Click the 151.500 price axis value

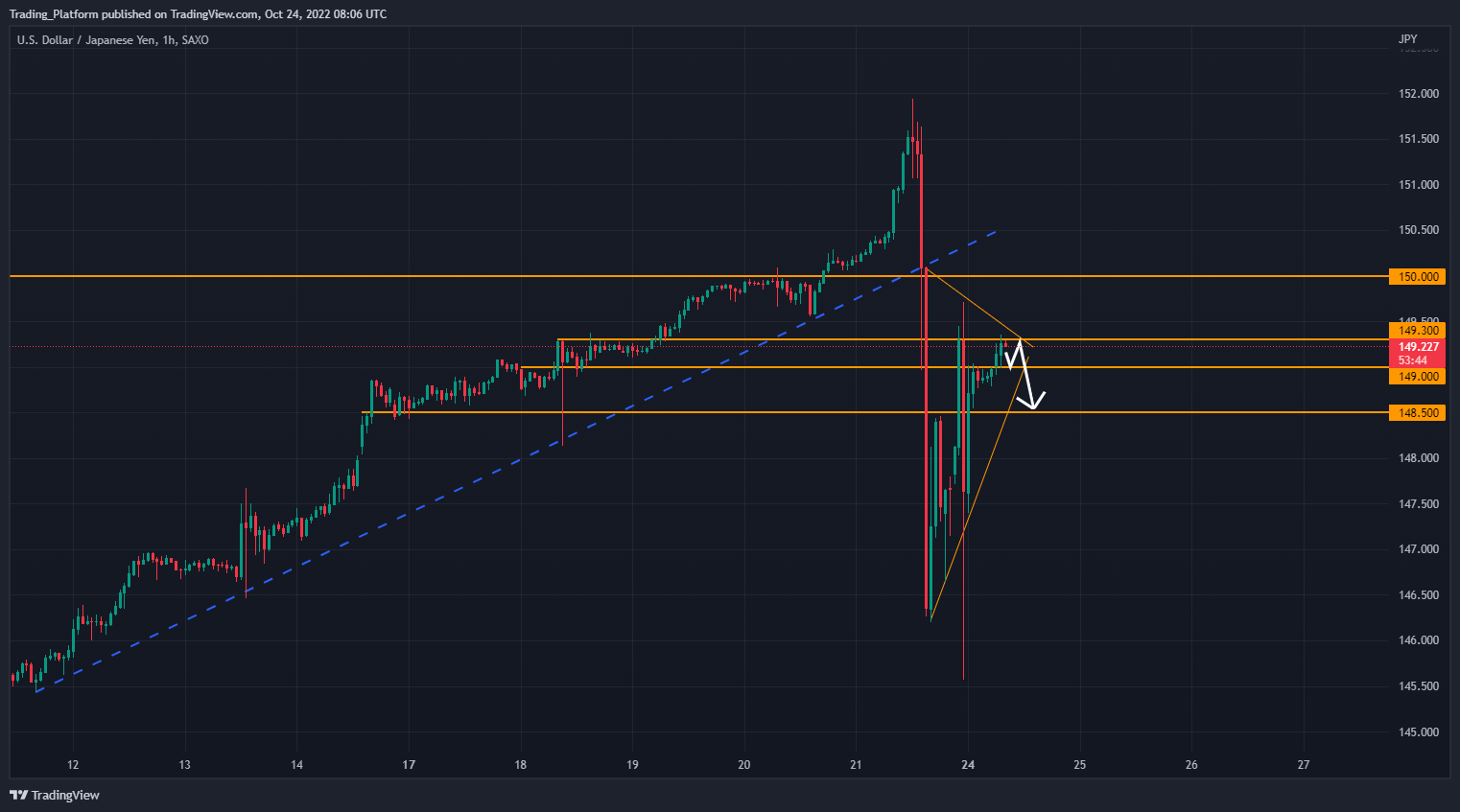tap(1419, 139)
